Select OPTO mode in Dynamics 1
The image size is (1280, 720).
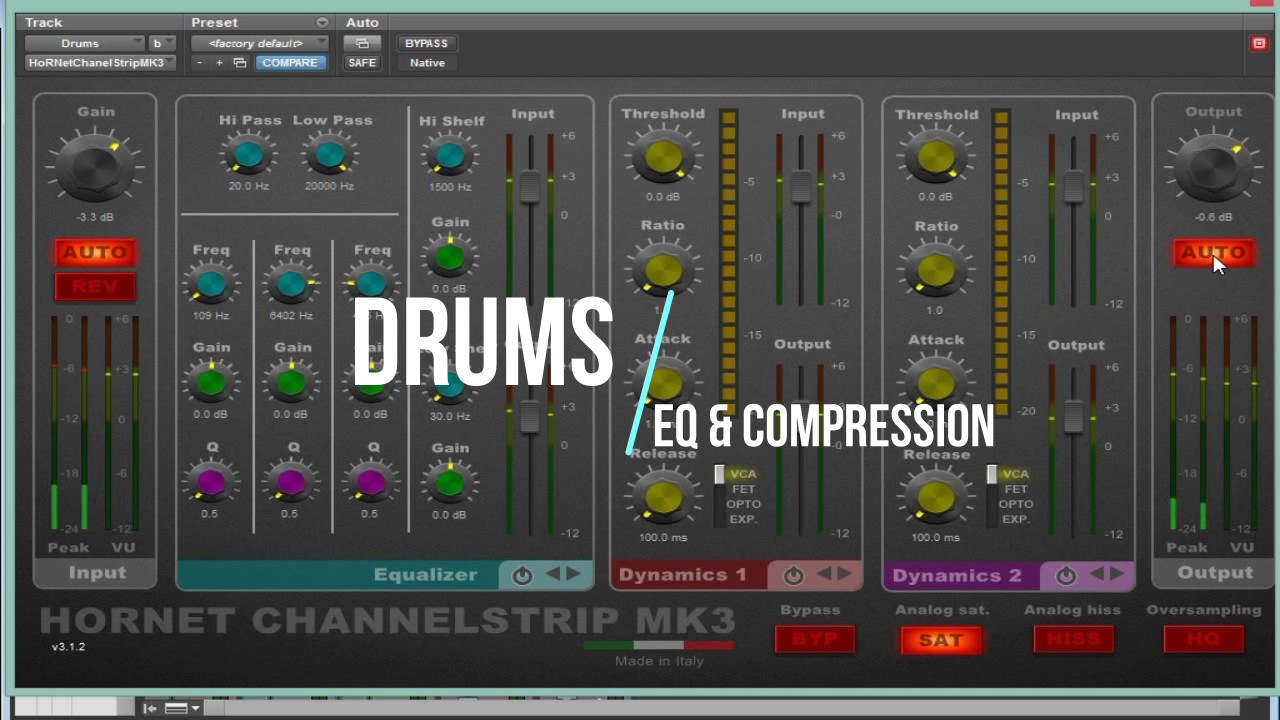tap(743, 504)
